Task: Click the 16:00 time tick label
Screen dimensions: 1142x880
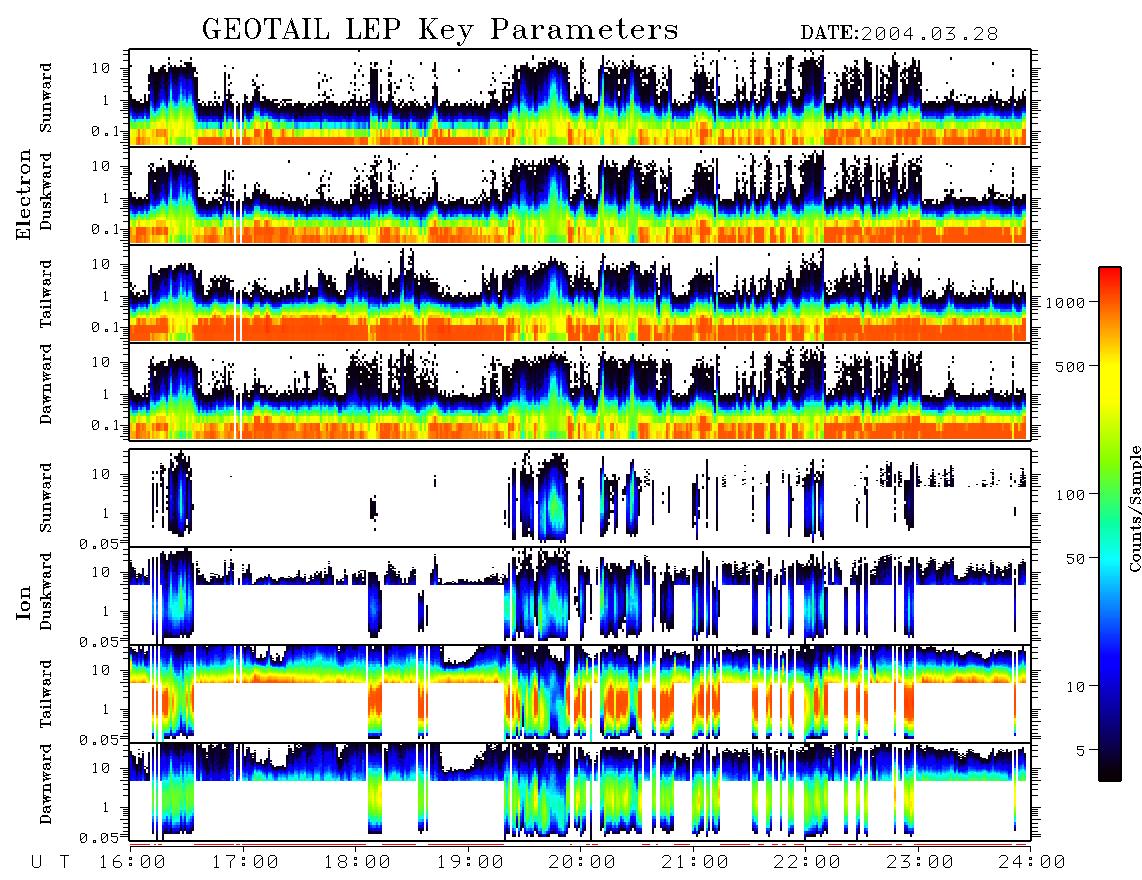Action: coord(132,863)
